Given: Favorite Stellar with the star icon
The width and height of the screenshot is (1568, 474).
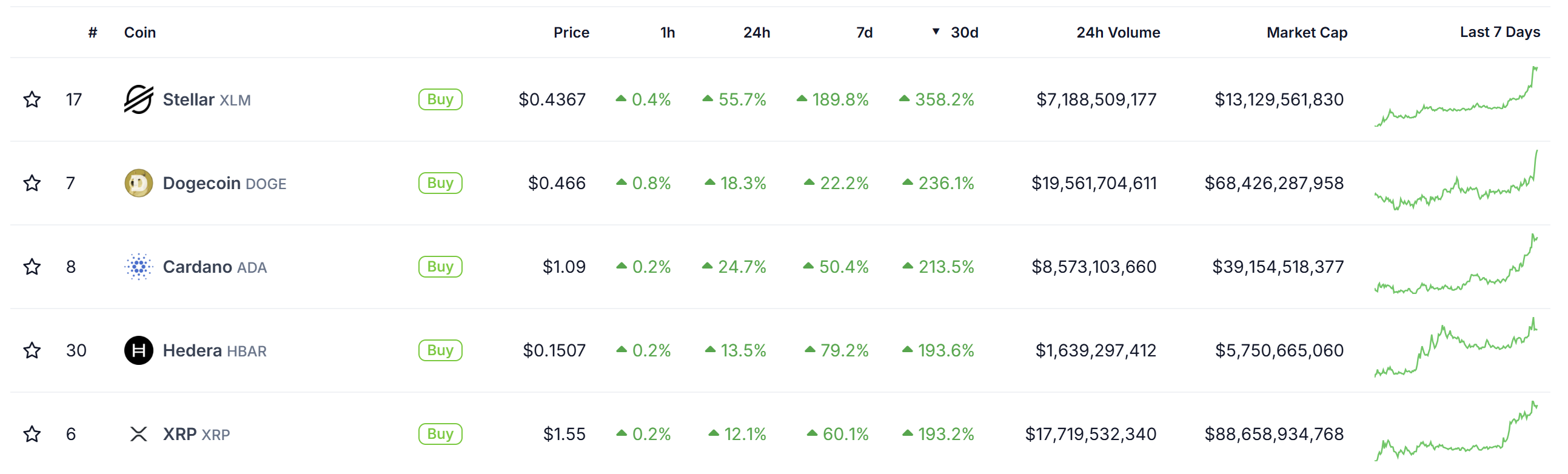Looking at the screenshot, I should (32, 99).
